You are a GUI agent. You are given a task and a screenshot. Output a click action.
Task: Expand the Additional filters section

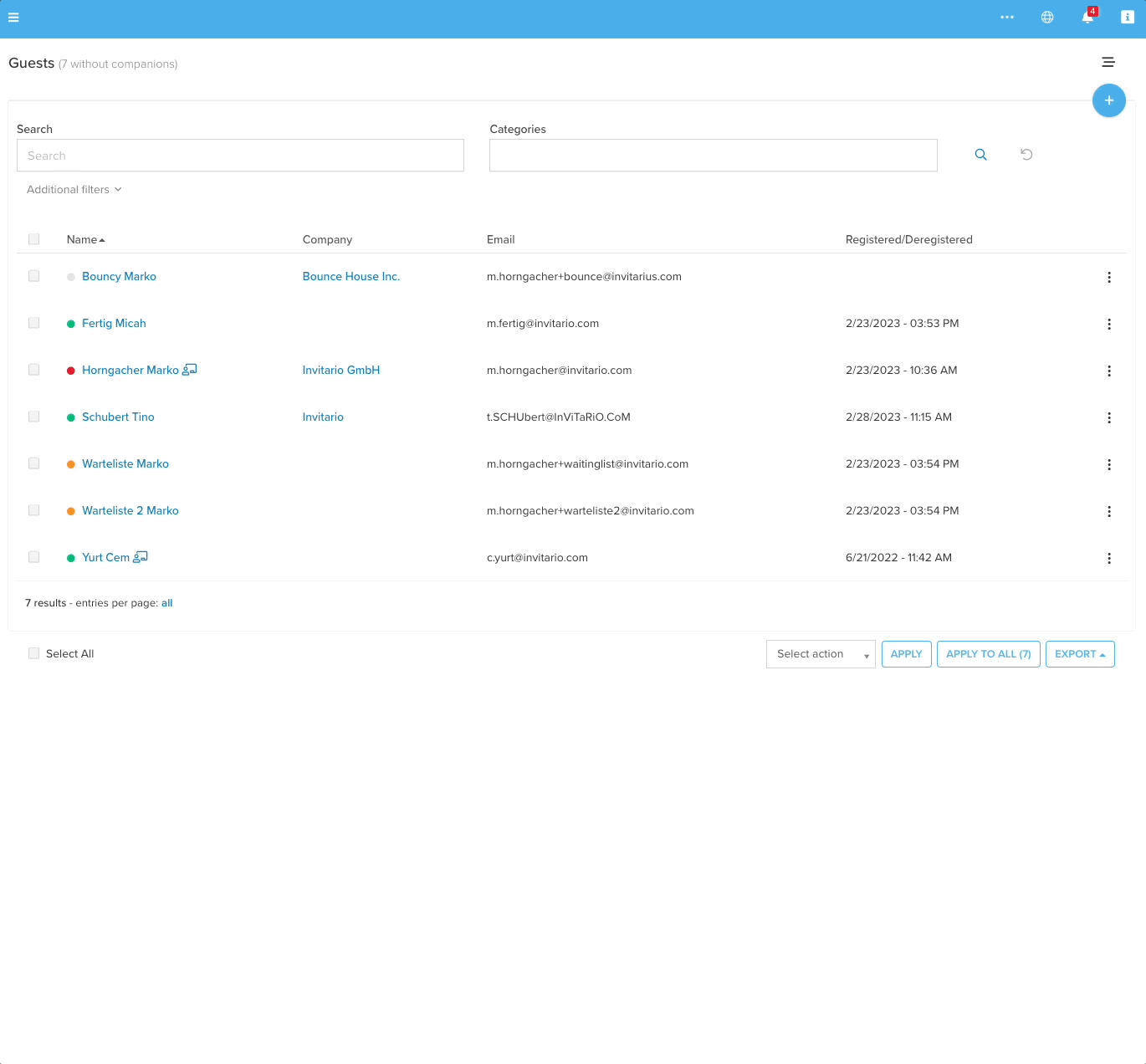click(x=74, y=190)
